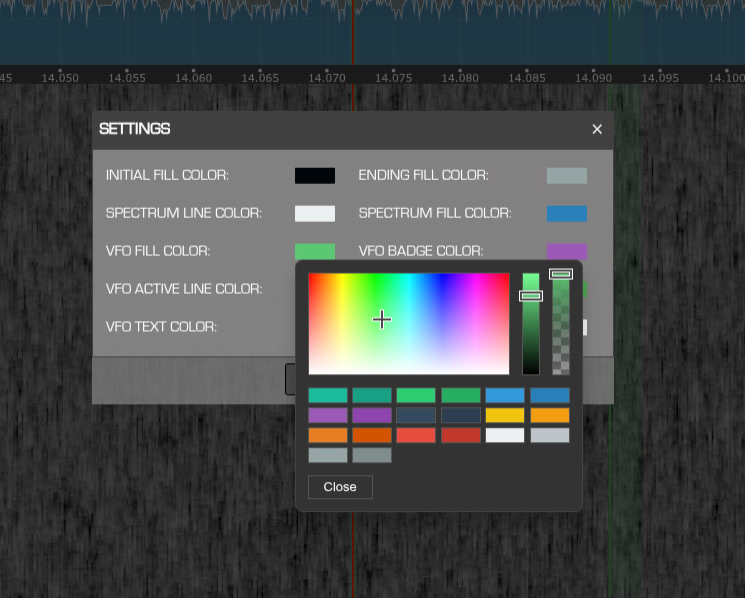Open the Ending Fill Color gray swatch

coord(567,176)
